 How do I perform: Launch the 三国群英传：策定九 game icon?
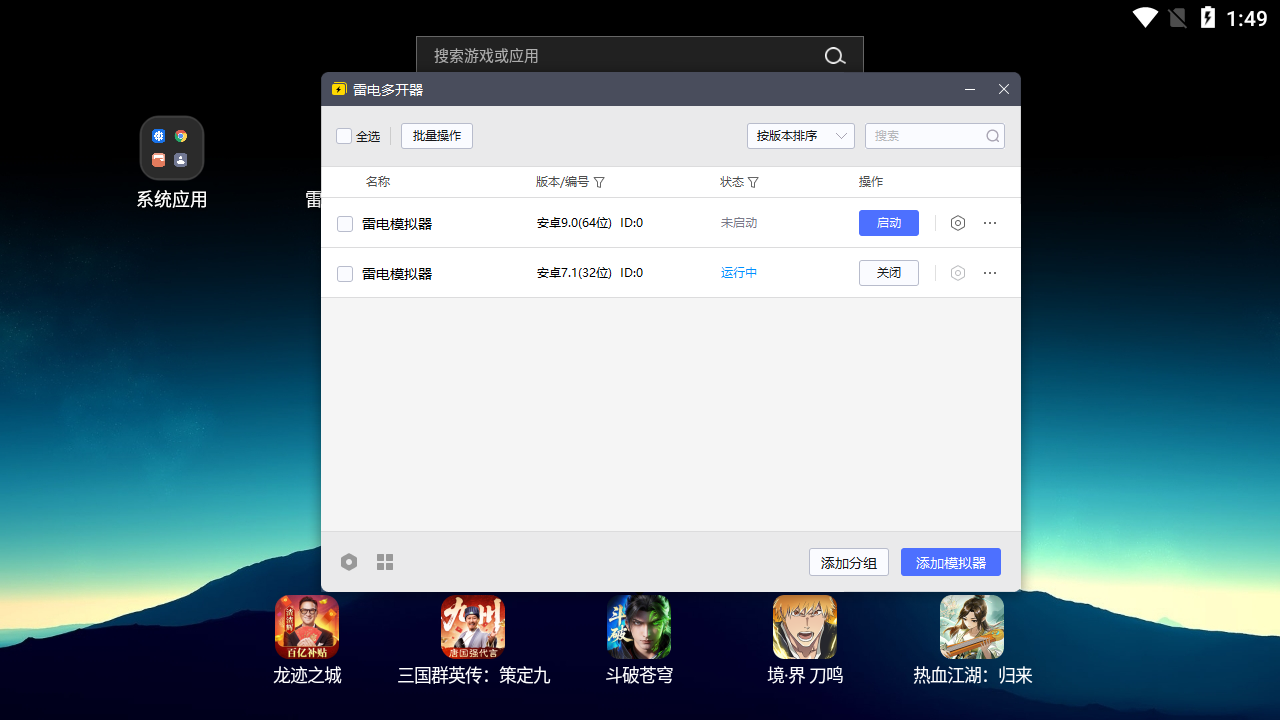point(473,627)
